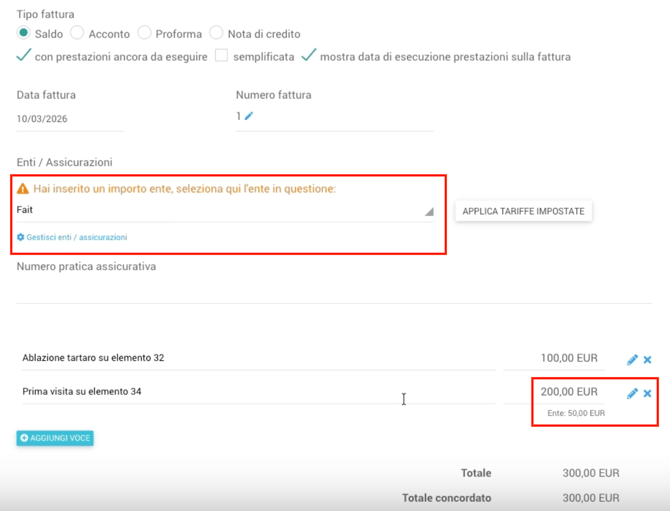The height and width of the screenshot is (511, 670).
Task: Enable the semplificata checkbox
Action: 222,56
